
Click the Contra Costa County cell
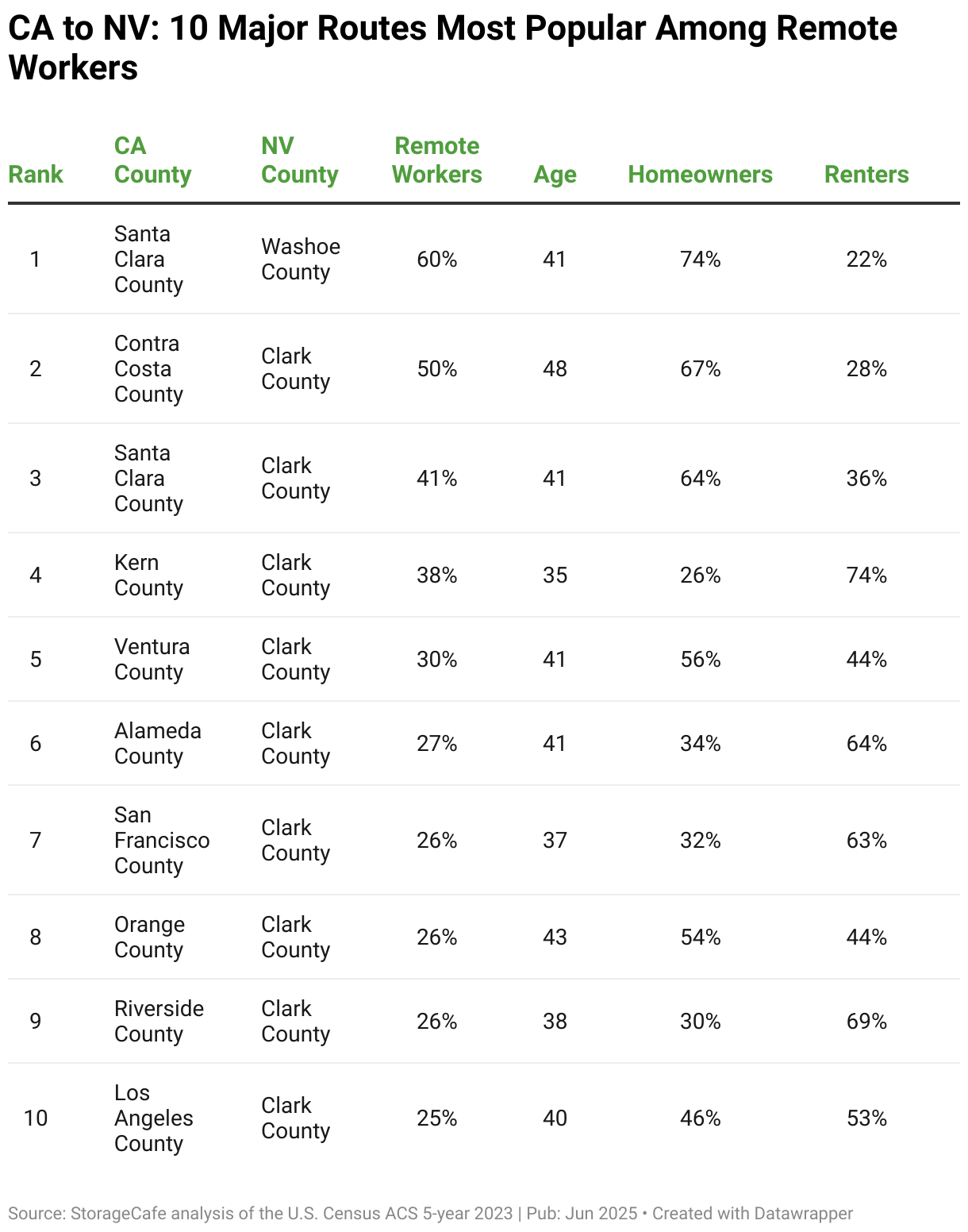[x=148, y=369]
